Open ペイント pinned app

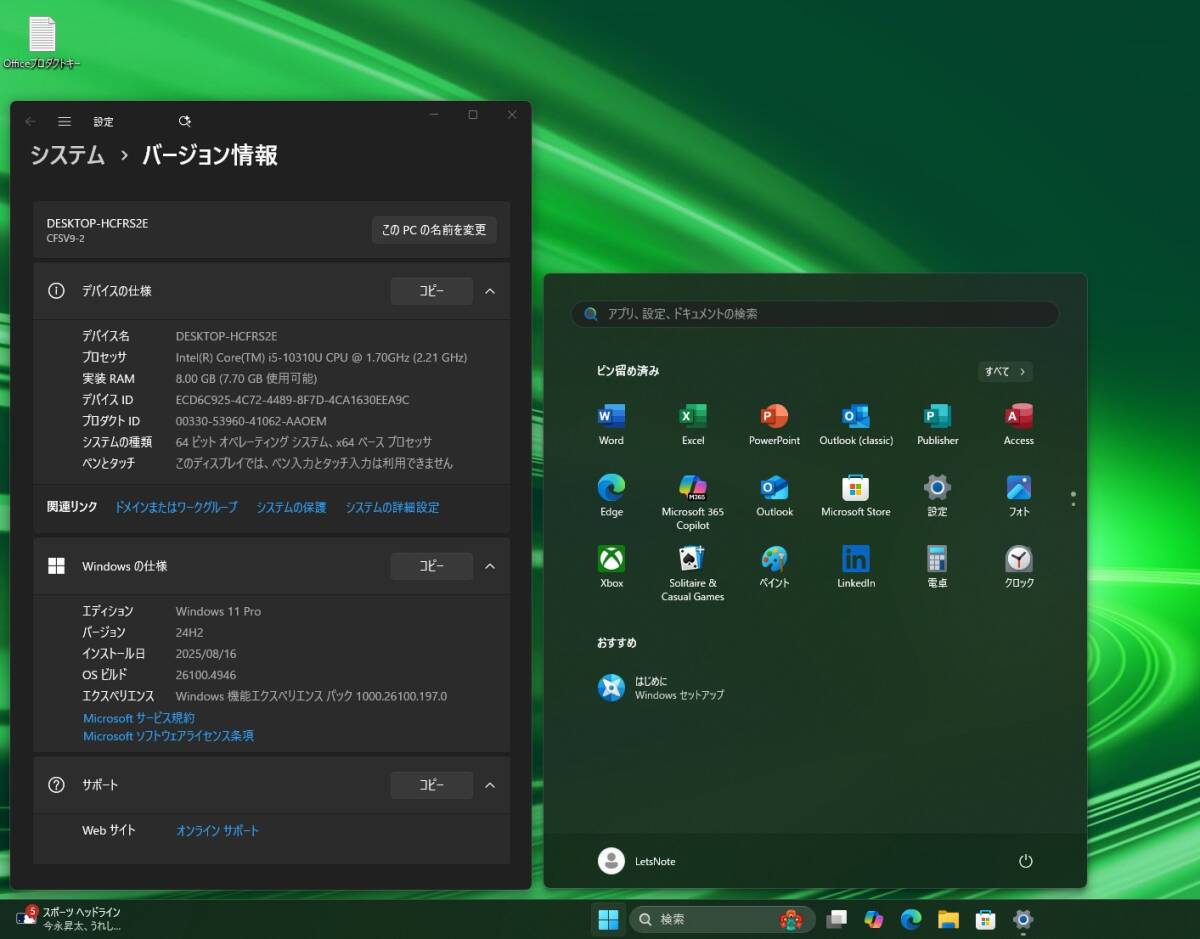point(774,567)
